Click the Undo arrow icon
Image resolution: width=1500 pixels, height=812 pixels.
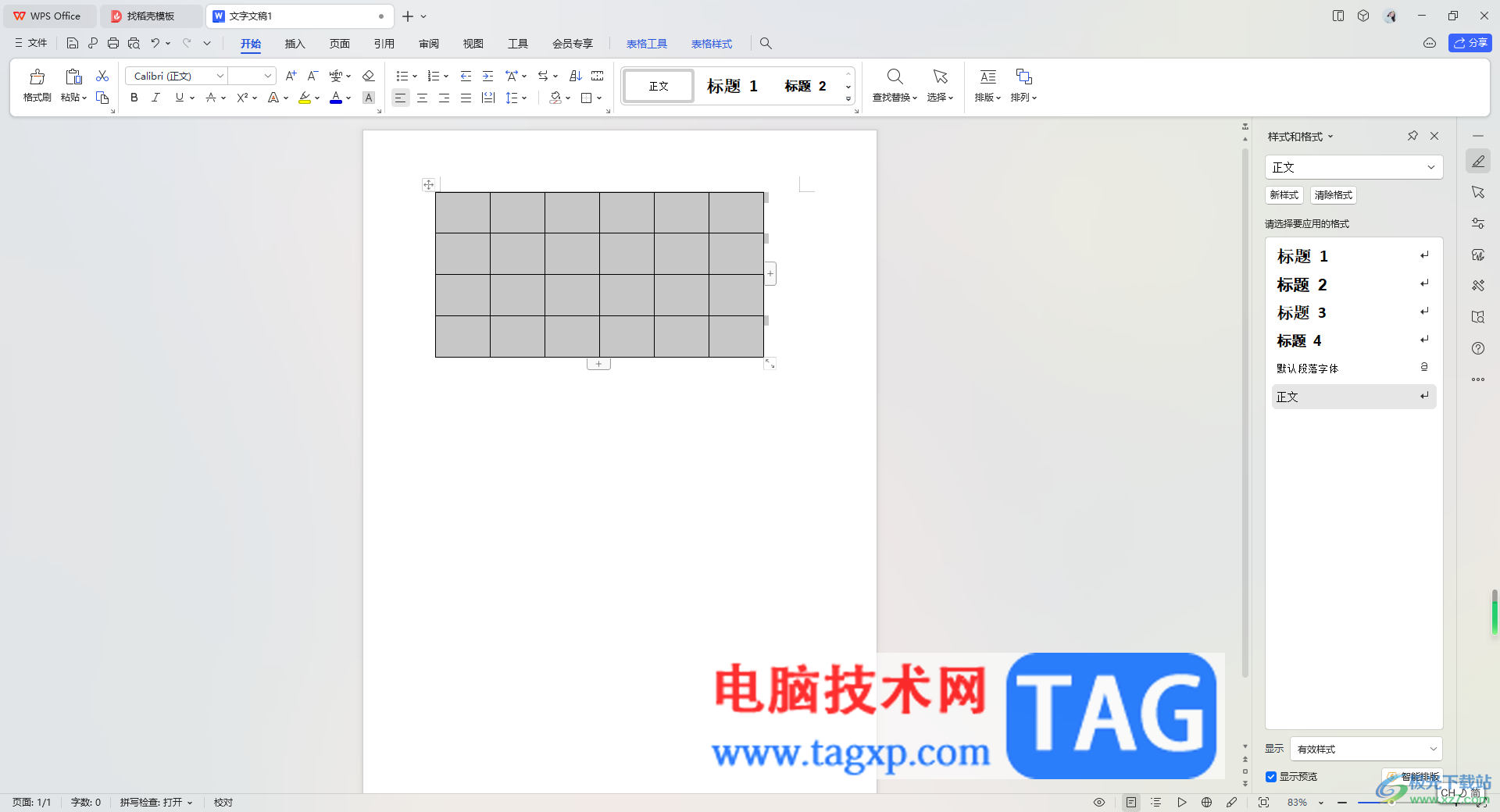tap(155, 44)
